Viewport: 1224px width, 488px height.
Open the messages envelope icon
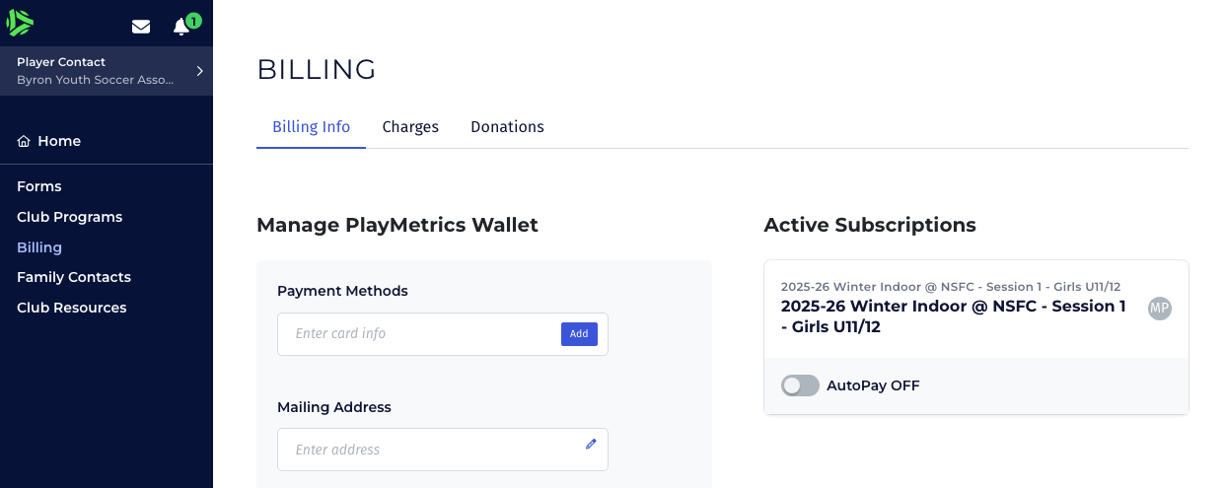pyautogui.click(x=141, y=27)
